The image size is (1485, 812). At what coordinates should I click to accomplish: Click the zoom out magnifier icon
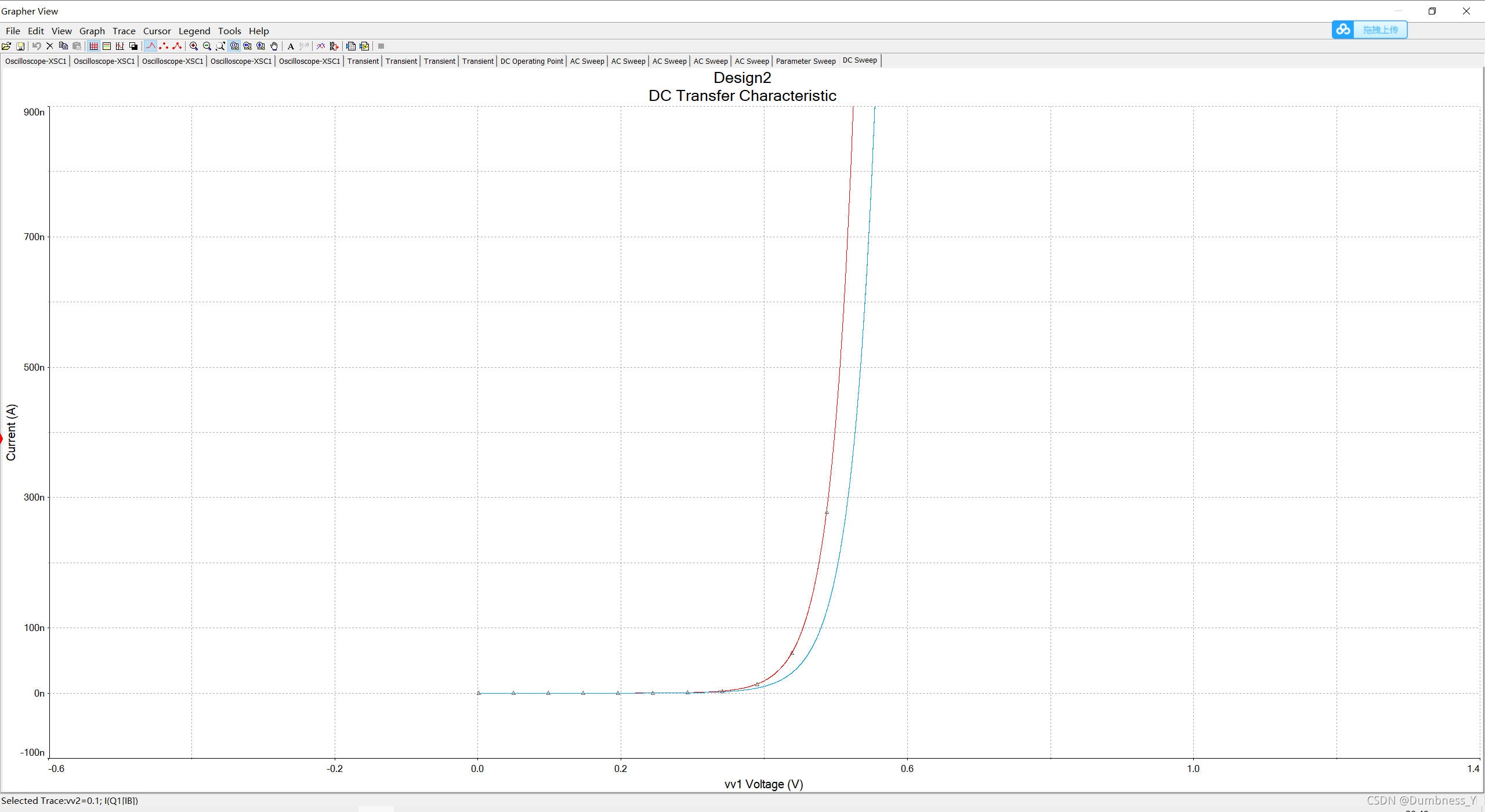[207, 46]
